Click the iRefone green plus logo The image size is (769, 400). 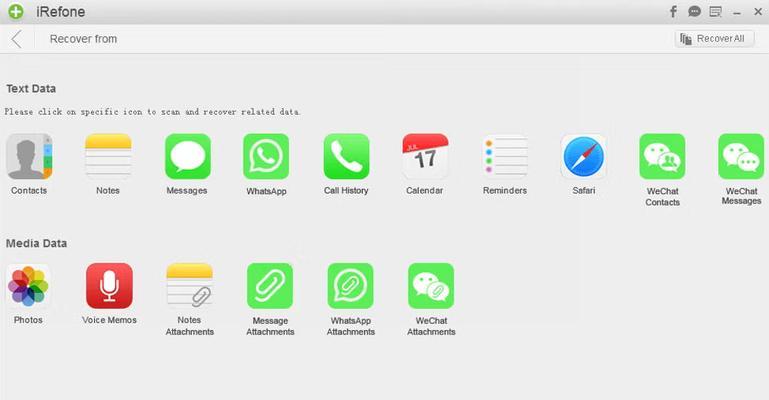pos(16,11)
